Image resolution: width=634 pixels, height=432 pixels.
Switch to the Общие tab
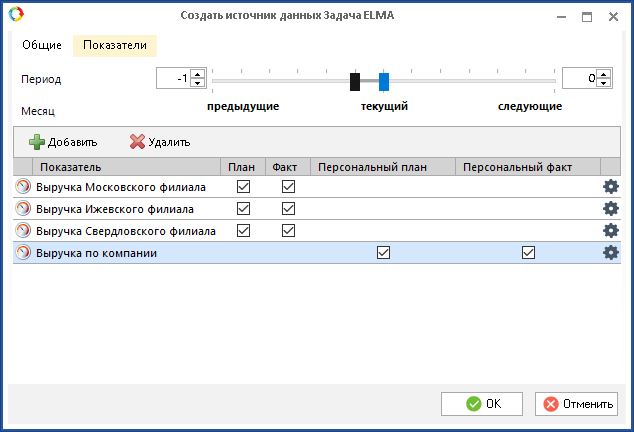(x=42, y=45)
